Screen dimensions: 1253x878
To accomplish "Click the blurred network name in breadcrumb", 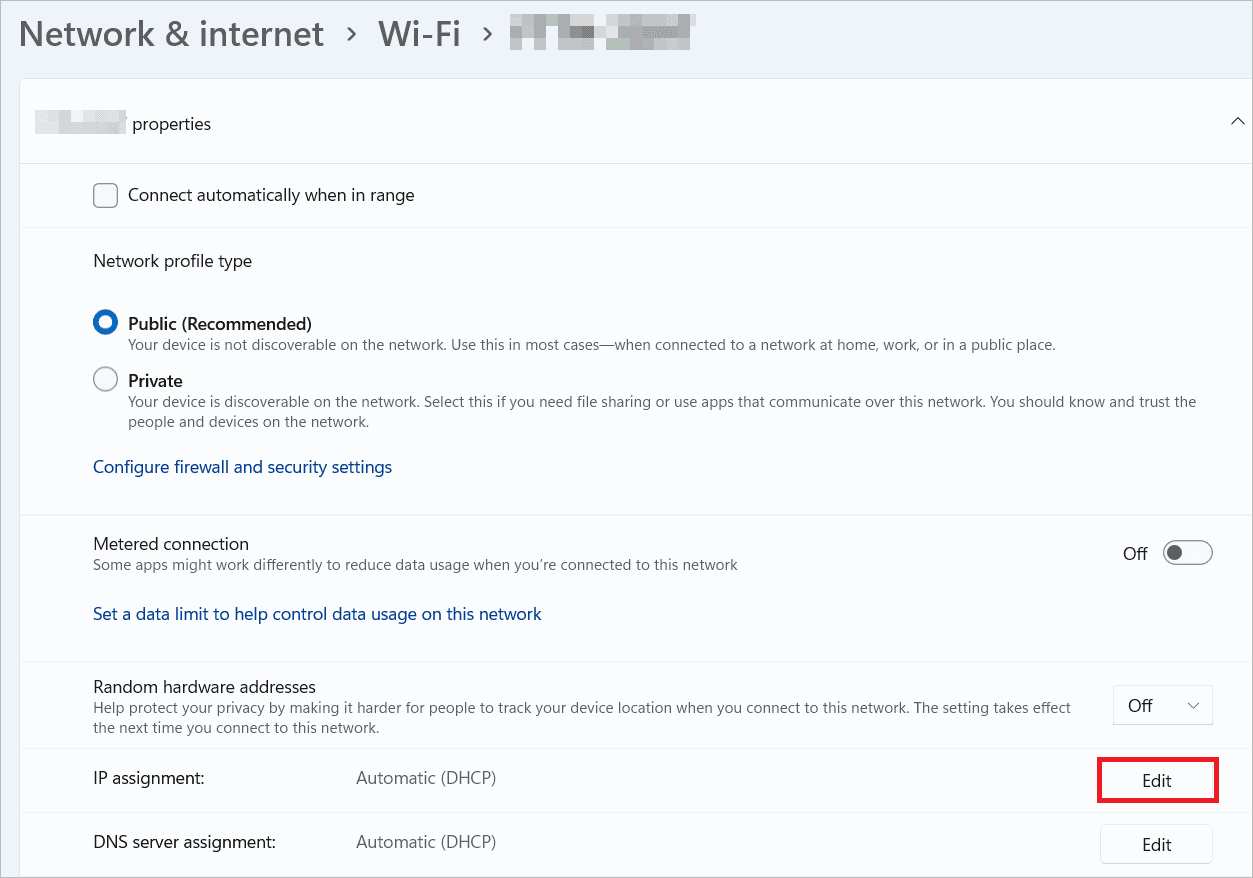I will 602,34.
